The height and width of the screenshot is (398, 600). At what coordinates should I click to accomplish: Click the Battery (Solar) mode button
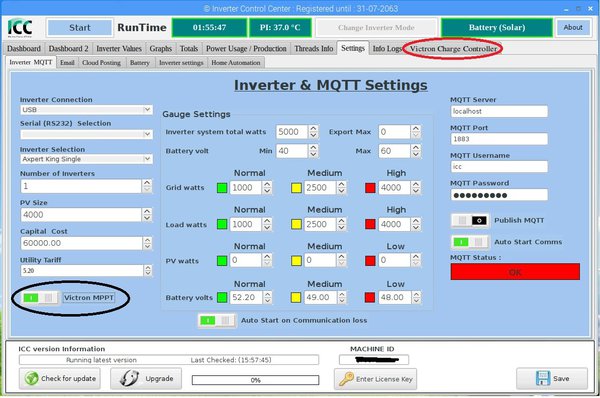[x=497, y=28]
